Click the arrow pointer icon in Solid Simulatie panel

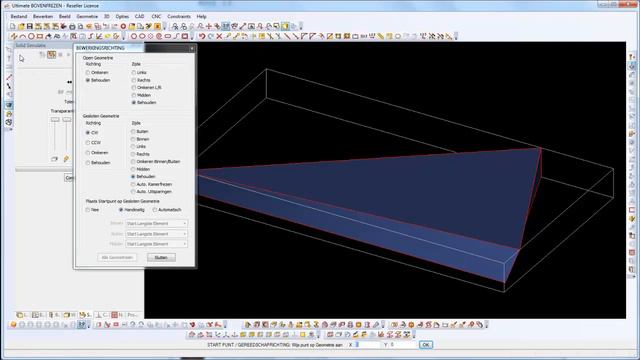click(x=22, y=58)
